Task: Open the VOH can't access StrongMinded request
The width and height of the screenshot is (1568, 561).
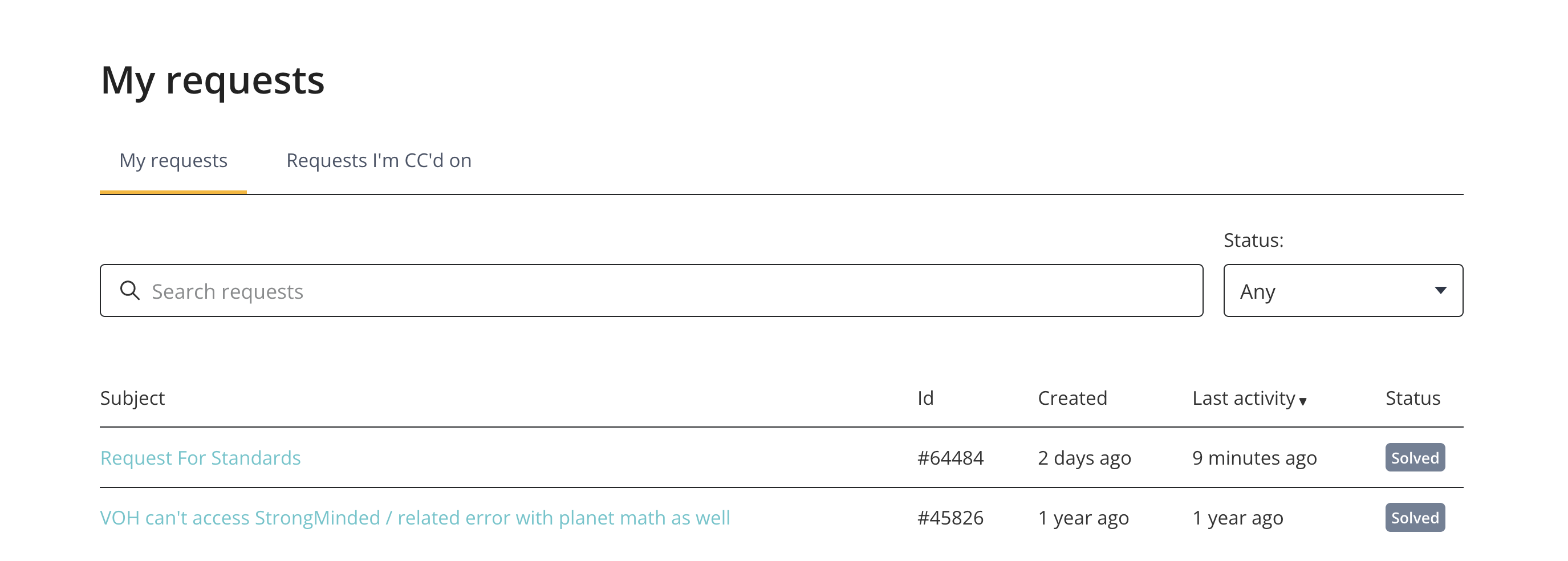Action: (415, 517)
